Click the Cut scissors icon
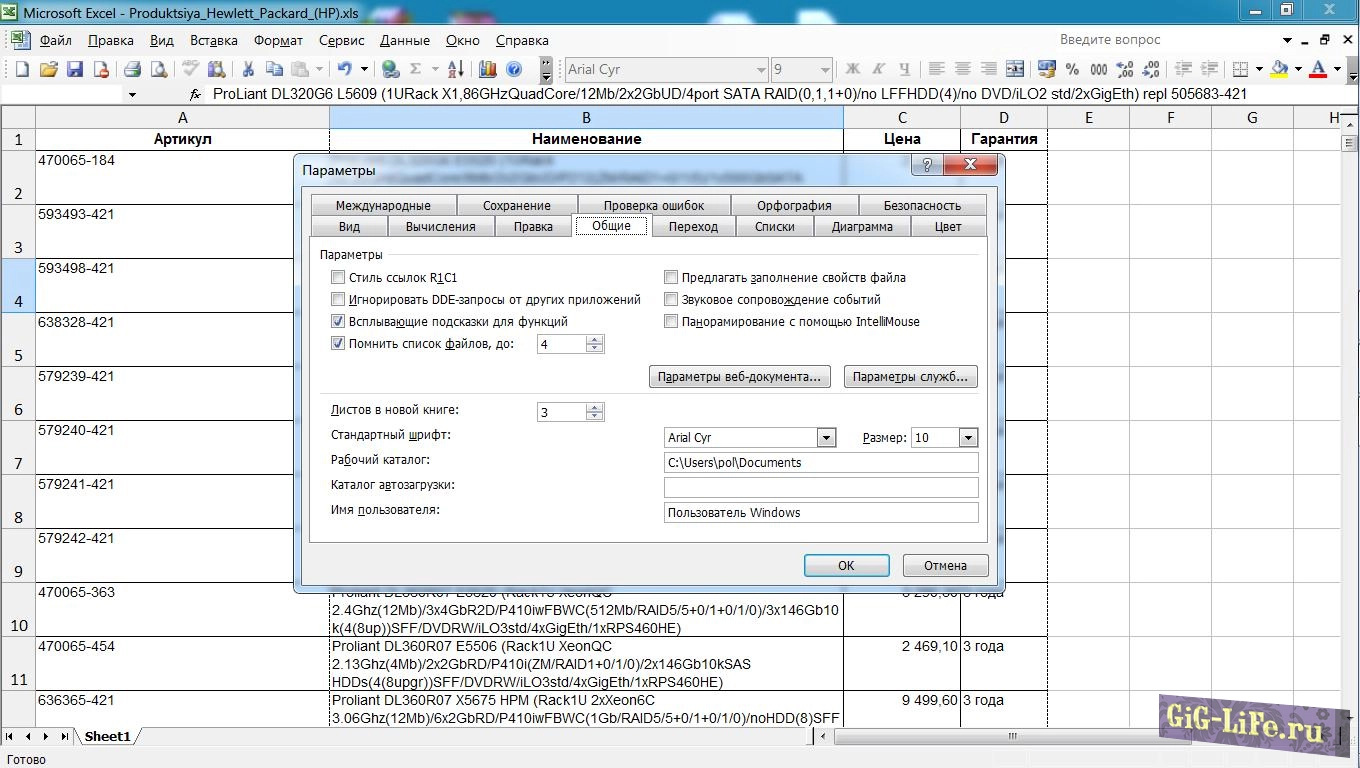Viewport: 1360px width, 768px height. click(248, 69)
